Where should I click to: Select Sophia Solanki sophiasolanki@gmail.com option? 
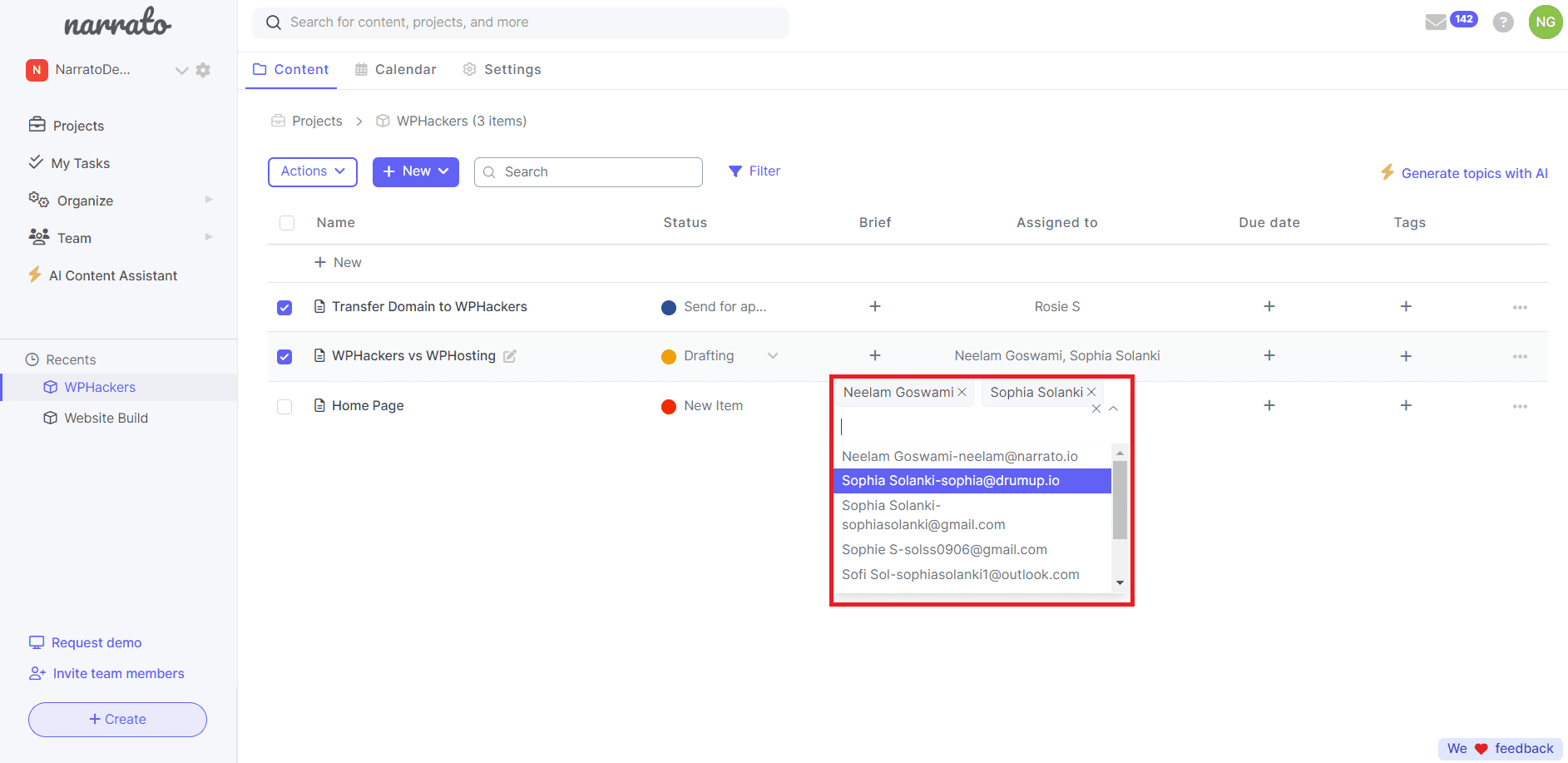tap(972, 515)
